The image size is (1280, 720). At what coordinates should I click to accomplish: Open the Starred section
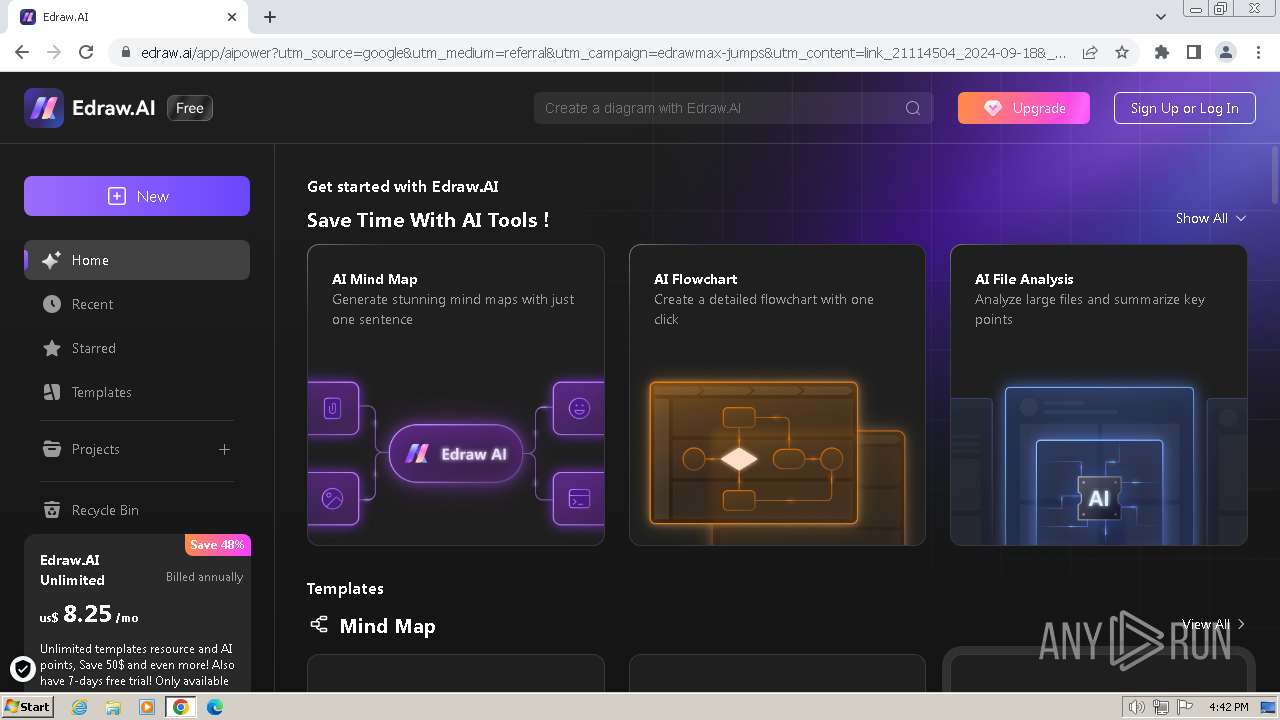[x=137, y=348]
